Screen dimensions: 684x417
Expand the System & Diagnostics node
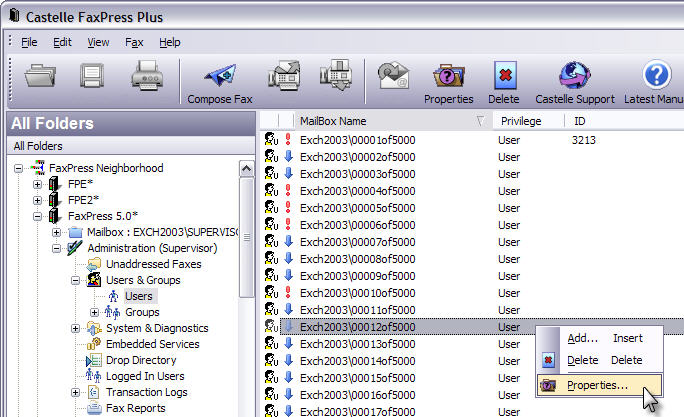[76, 328]
